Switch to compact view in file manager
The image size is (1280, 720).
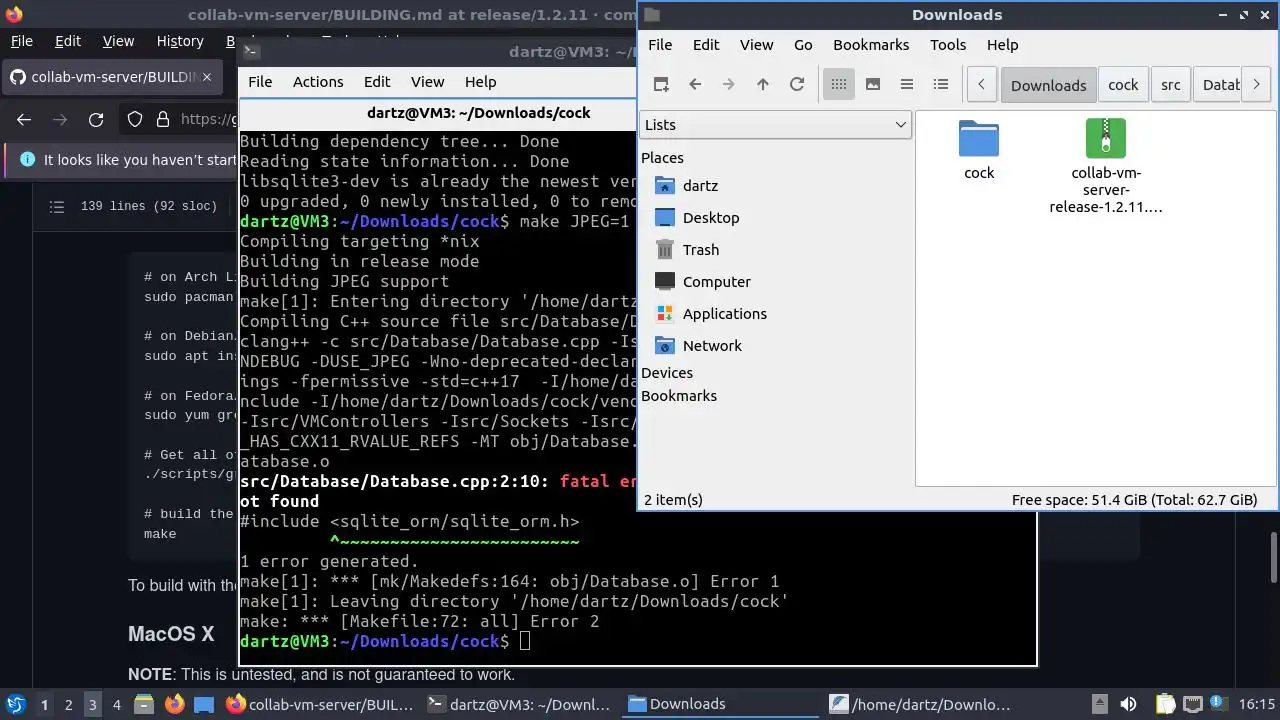pyautogui.click(x=907, y=85)
